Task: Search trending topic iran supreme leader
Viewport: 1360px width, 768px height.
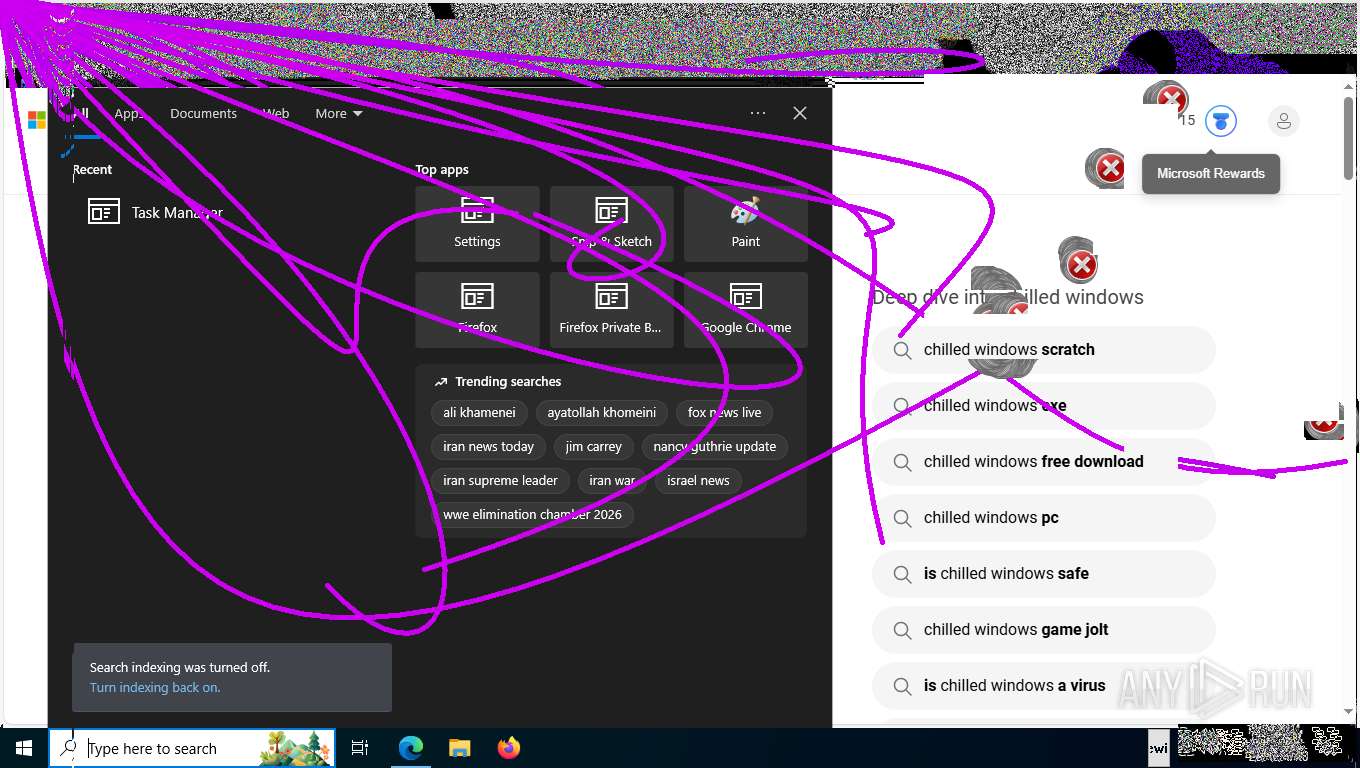Action: (x=501, y=480)
